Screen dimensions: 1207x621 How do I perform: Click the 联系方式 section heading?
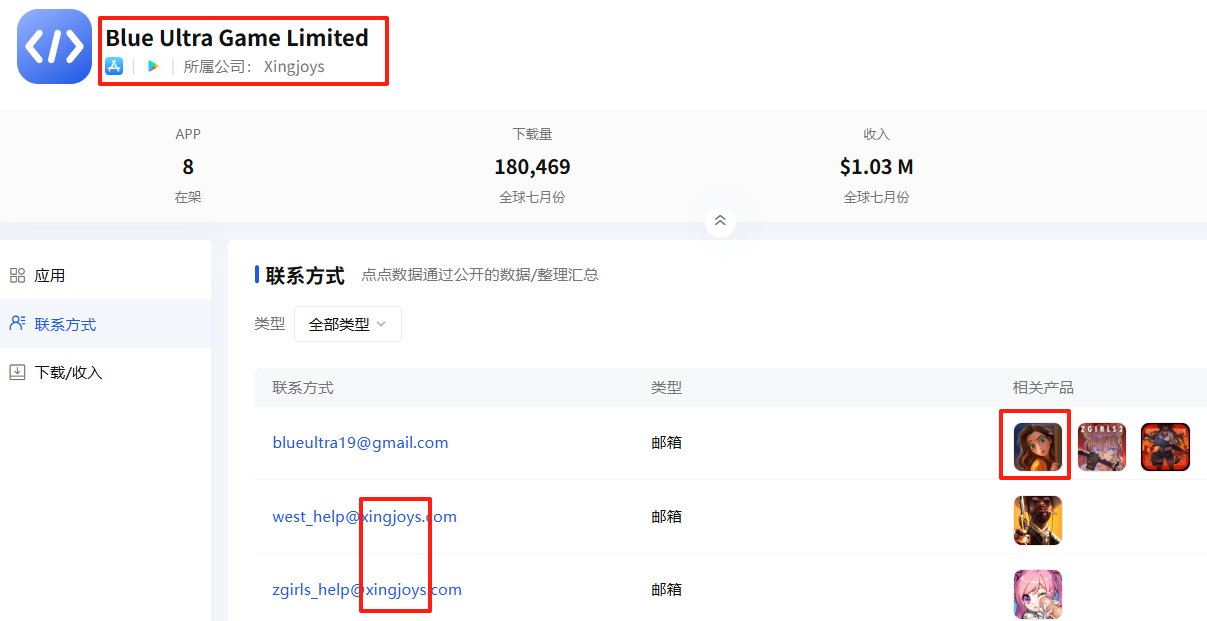305,275
